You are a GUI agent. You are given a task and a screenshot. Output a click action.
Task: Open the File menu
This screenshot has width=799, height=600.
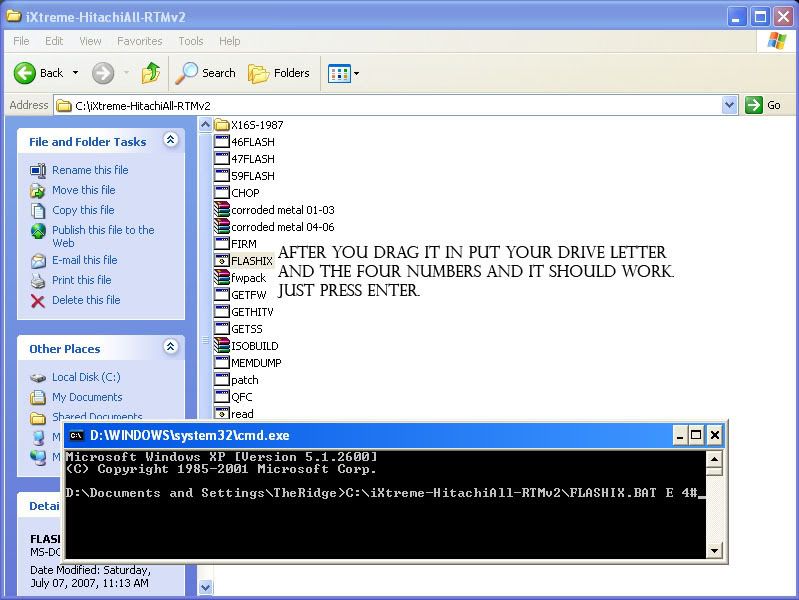point(21,41)
